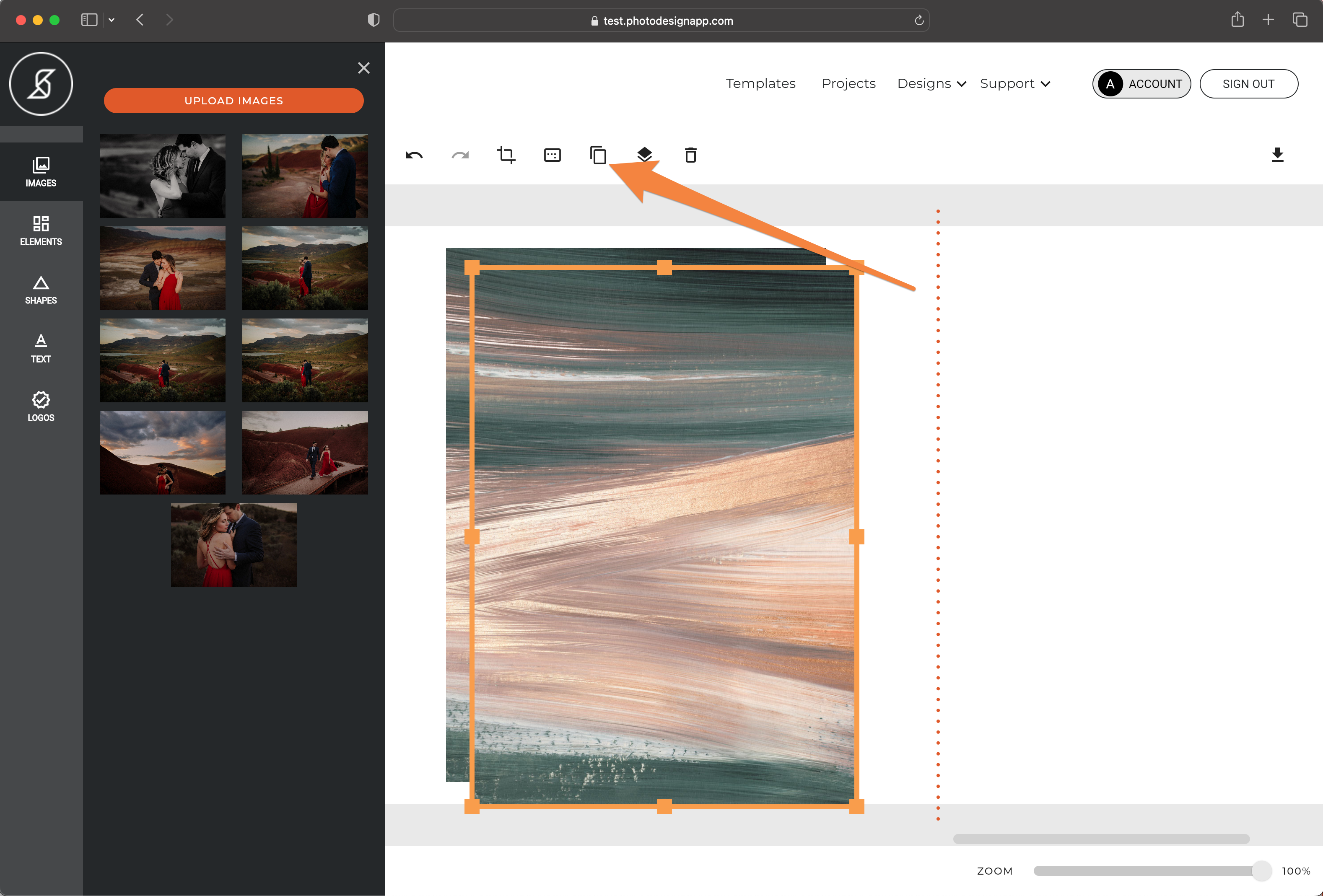Click the privacy shield icon
The height and width of the screenshot is (896, 1323).
[374, 20]
